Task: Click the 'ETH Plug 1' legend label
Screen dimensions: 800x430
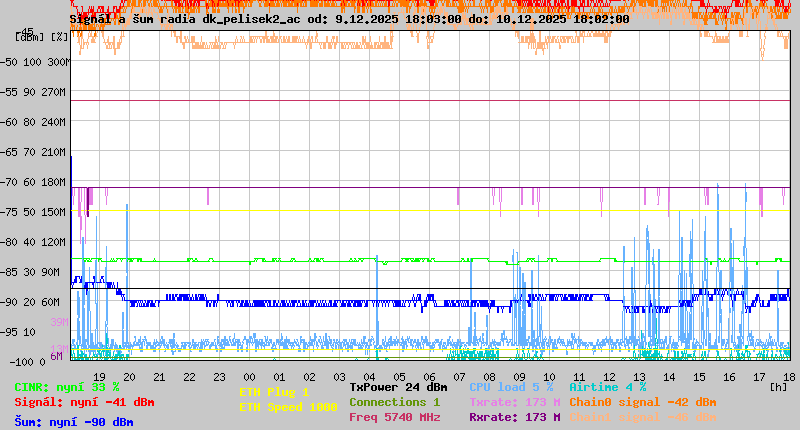Action: click(x=274, y=392)
